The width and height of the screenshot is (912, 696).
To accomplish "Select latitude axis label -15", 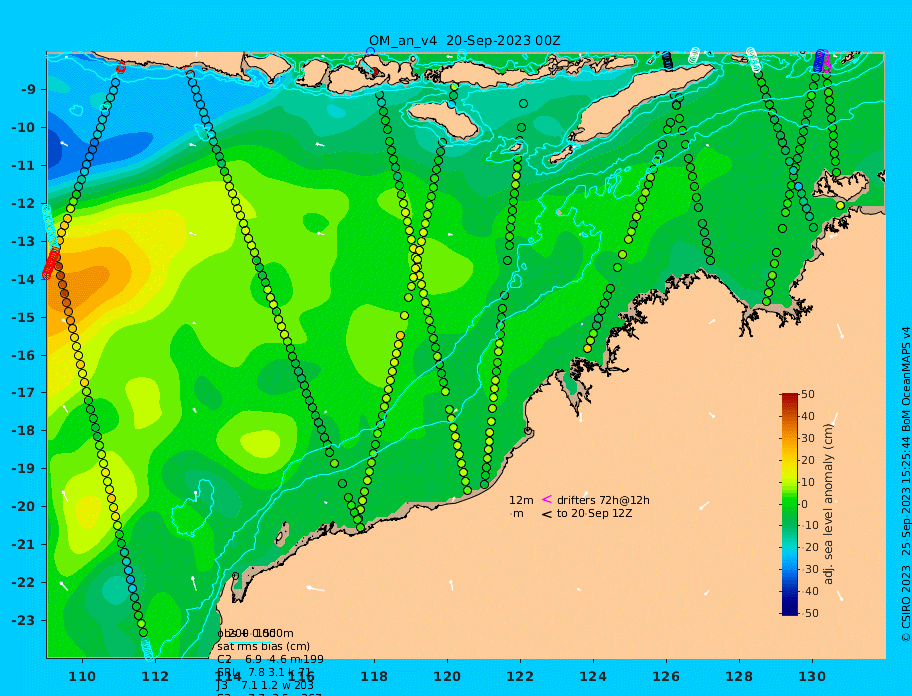I will [x=24, y=317].
